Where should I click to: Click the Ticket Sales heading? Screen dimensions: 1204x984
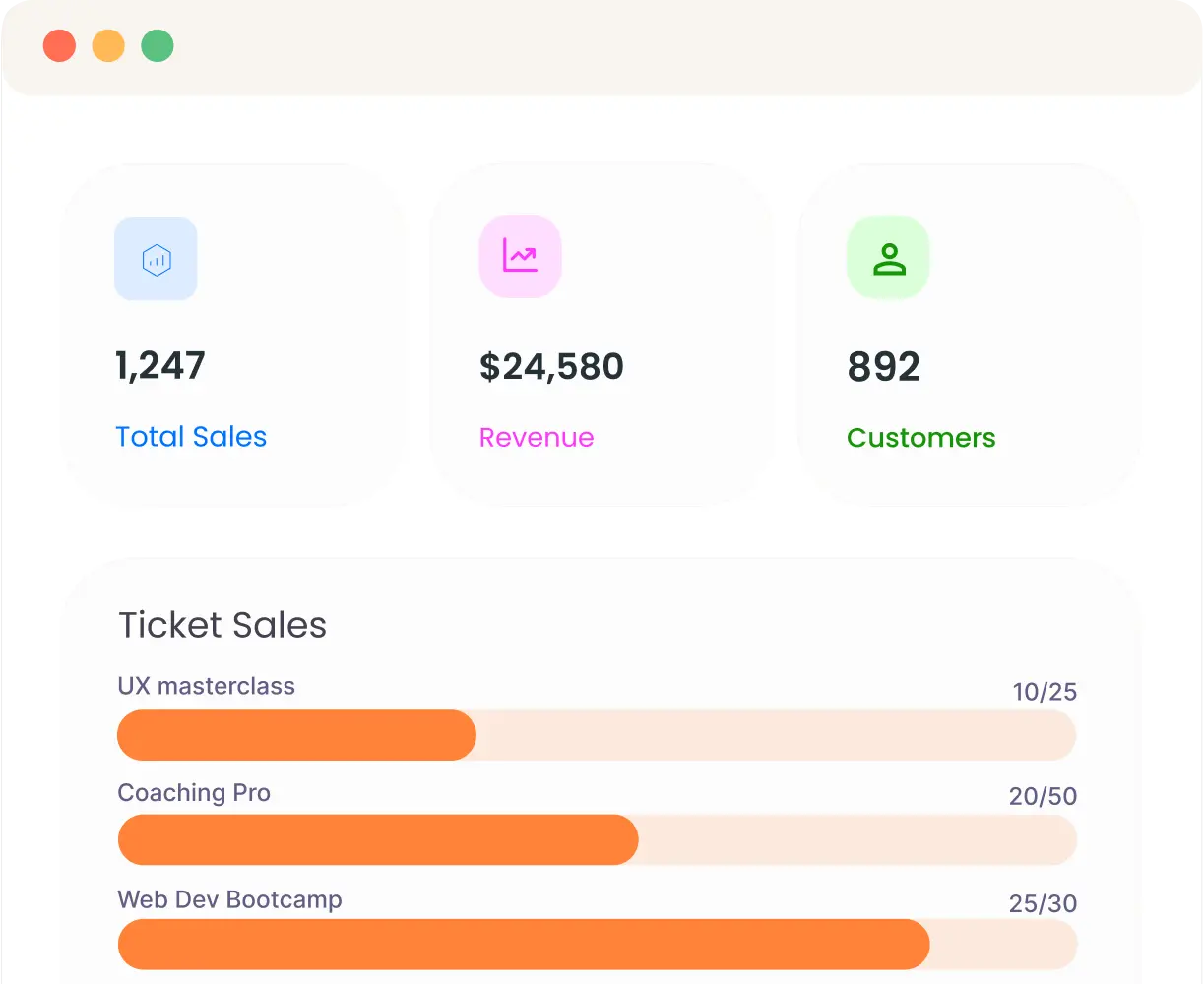point(222,625)
